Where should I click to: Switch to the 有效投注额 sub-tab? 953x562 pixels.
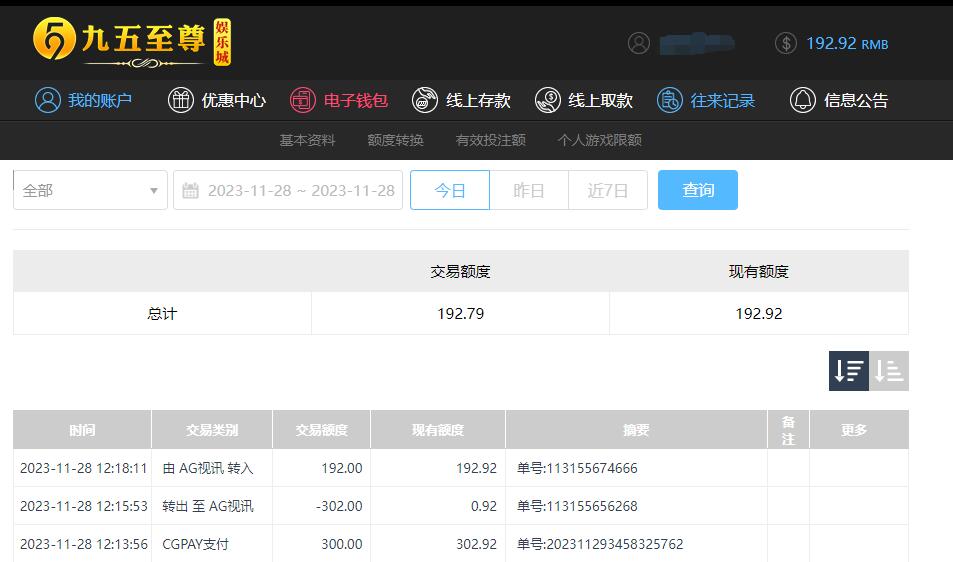(x=490, y=140)
